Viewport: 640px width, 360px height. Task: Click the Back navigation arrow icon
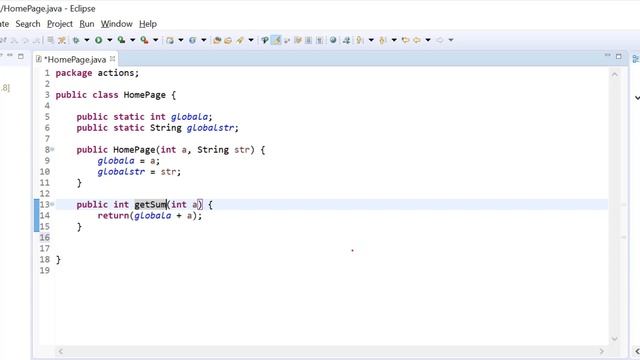[x=417, y=40]
